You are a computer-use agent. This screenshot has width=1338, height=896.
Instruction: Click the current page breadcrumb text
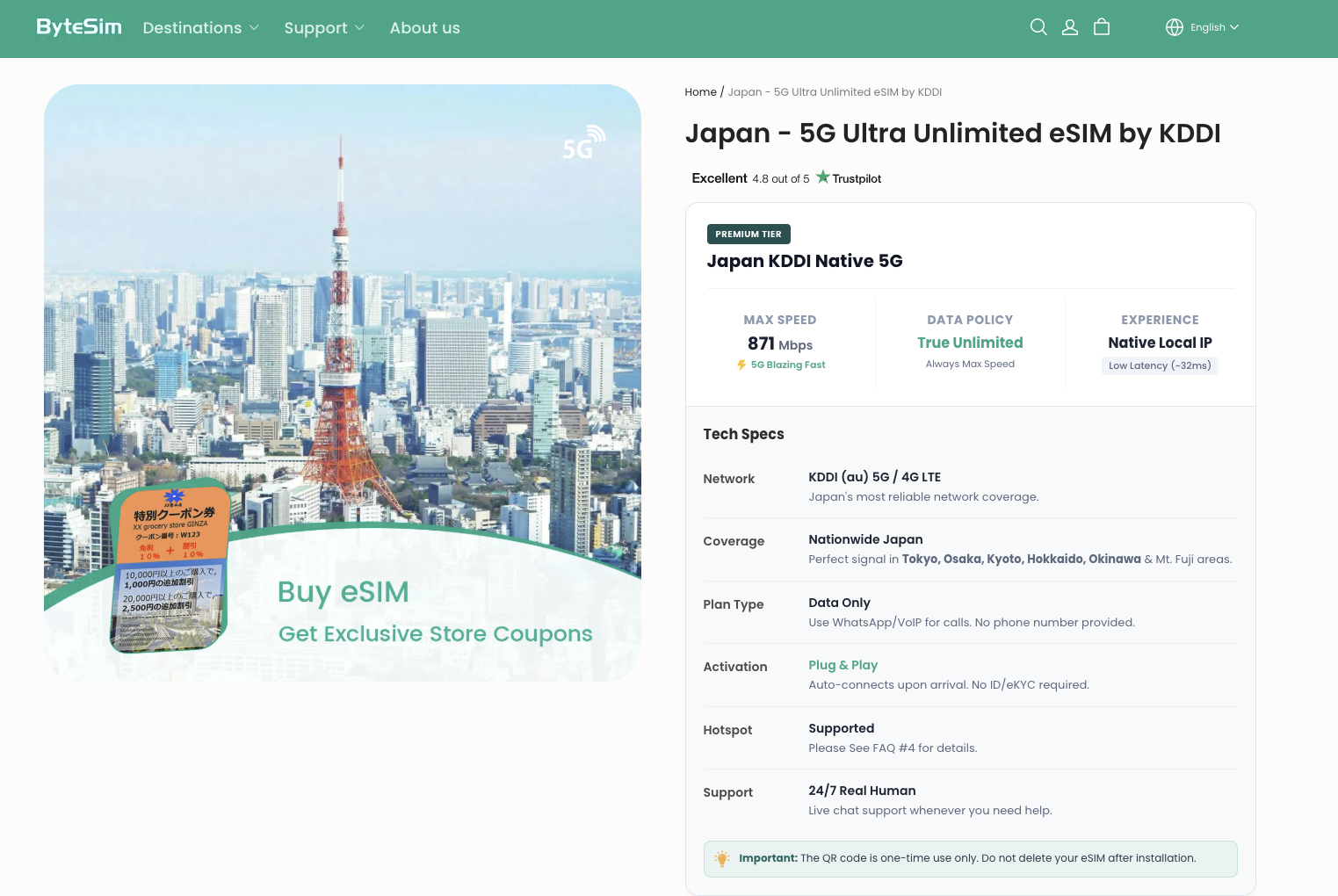click(x=835, y=91)
